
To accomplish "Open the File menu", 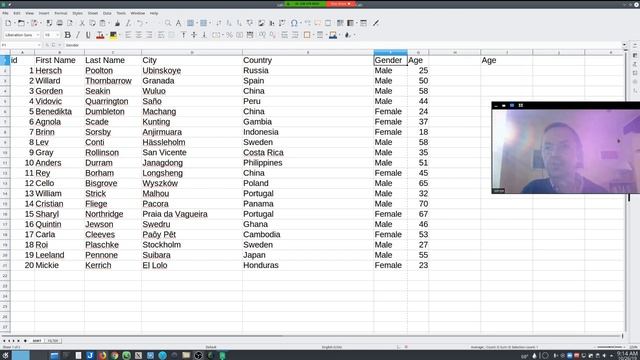I will 5,13.
